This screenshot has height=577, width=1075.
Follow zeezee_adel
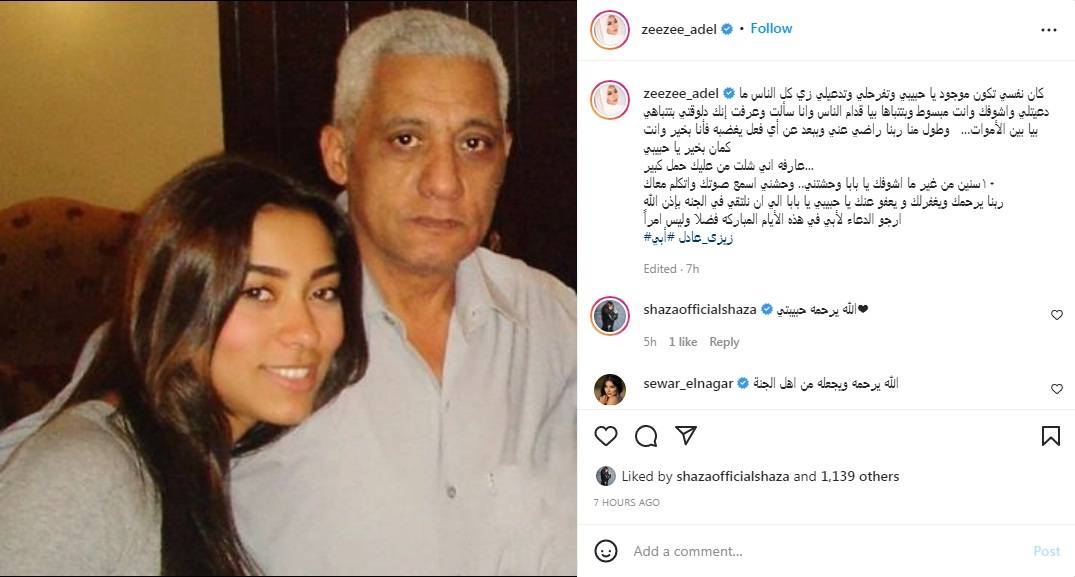pos(771,29)
